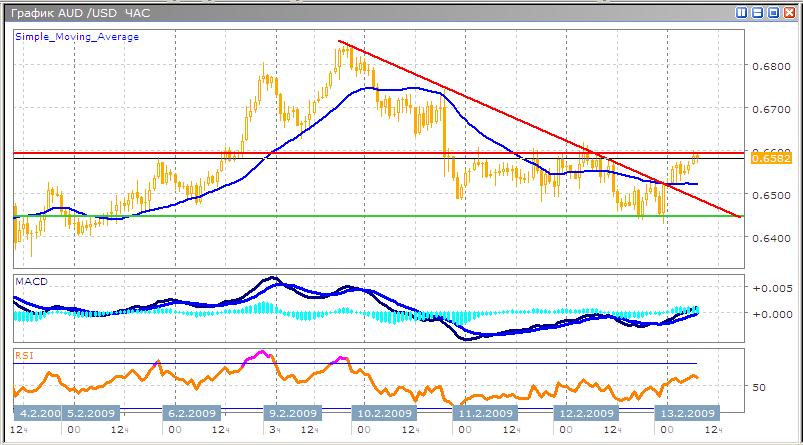
Task: Select the RSI indicator label
Action: [x=24, y=354]
